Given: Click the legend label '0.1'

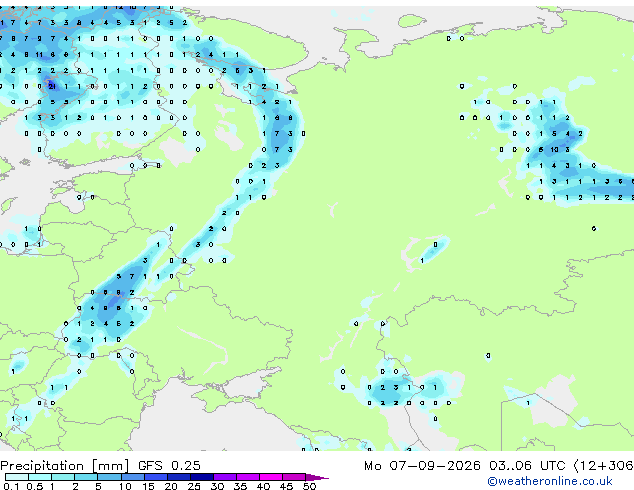Looking at the screenshot, I should pos(12,486).
